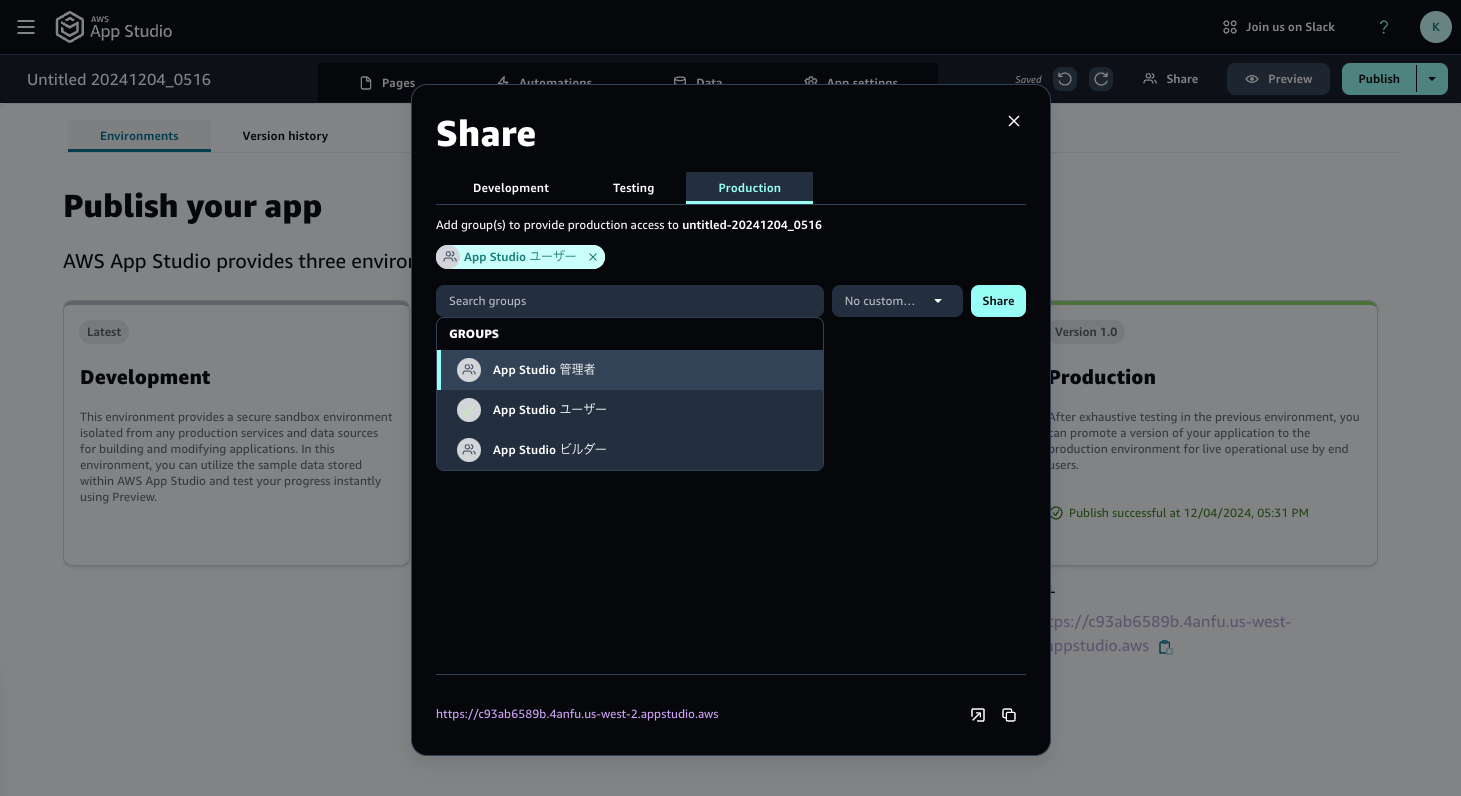Click the App Studio ユーザー chip label
This screenshot has width=1461, height=796.
[520, 257]
